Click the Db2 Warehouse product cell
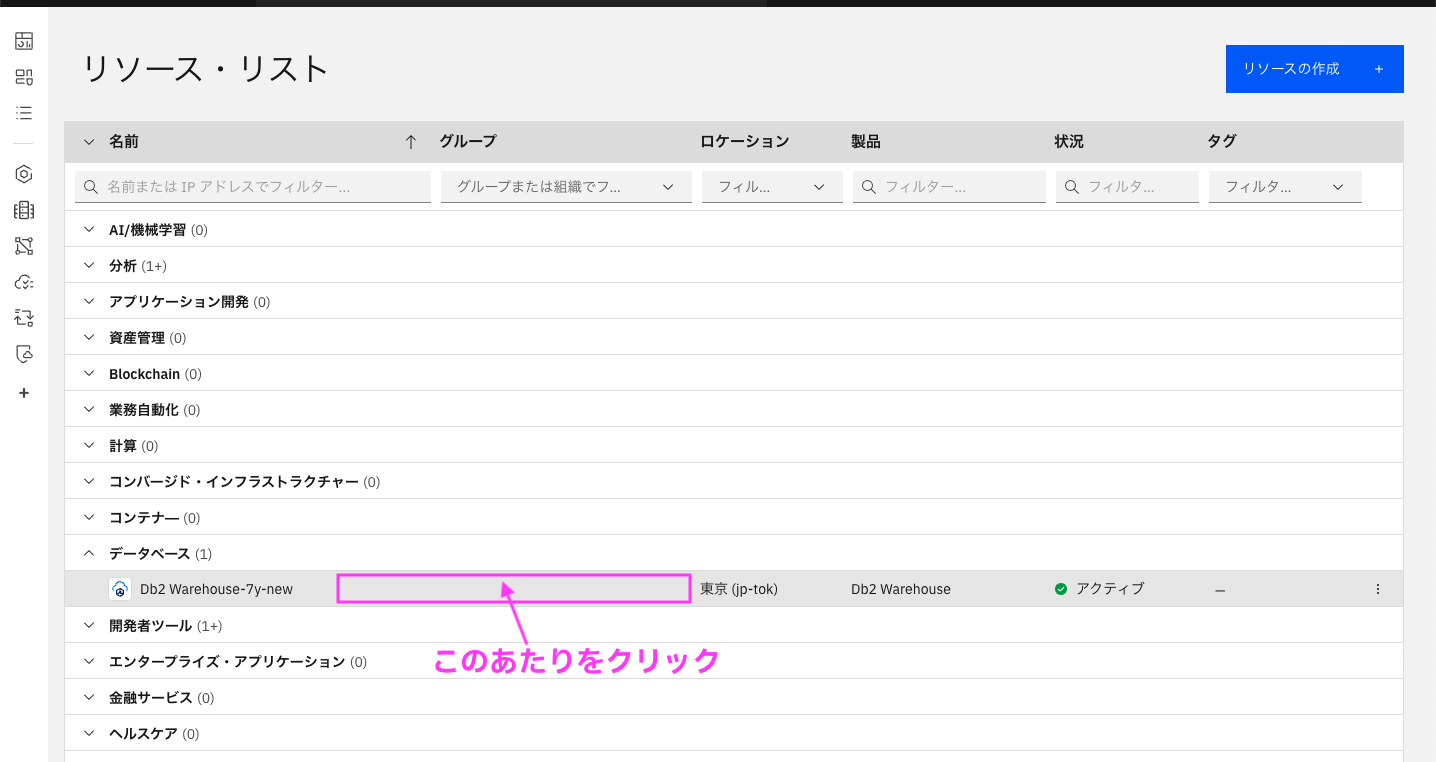Screen dimensions: 1436x762 coord(901,589)
